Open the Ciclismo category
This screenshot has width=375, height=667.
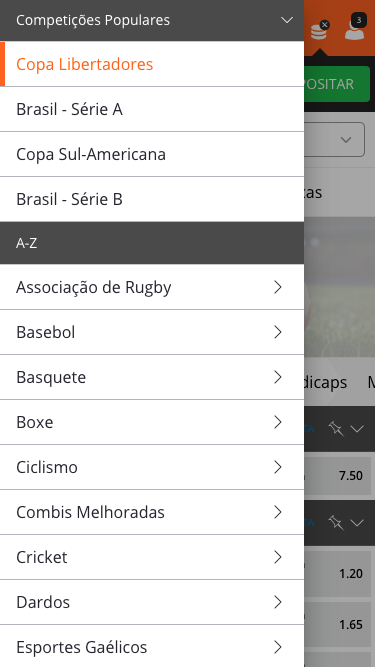[x=152, y=467]
